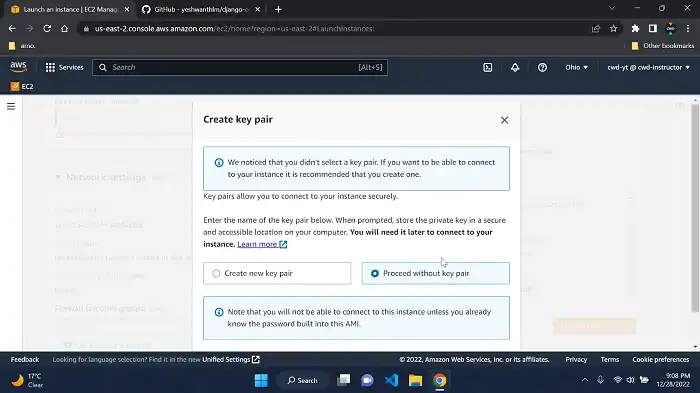Viewport: 700px width, 393px height.
Task: Open the EC2 service shortcut
Action: point(22,86)
